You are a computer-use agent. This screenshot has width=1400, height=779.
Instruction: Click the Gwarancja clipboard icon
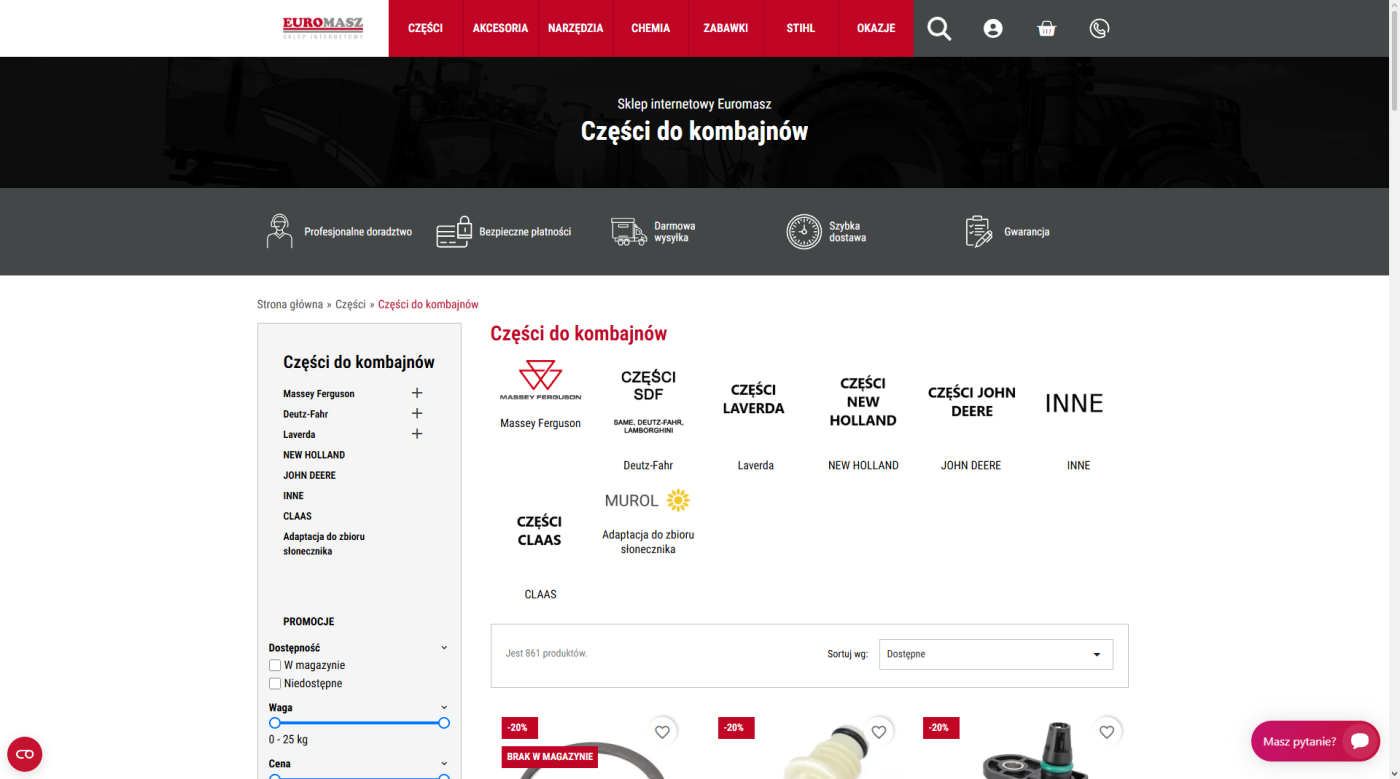coord(978,231)
